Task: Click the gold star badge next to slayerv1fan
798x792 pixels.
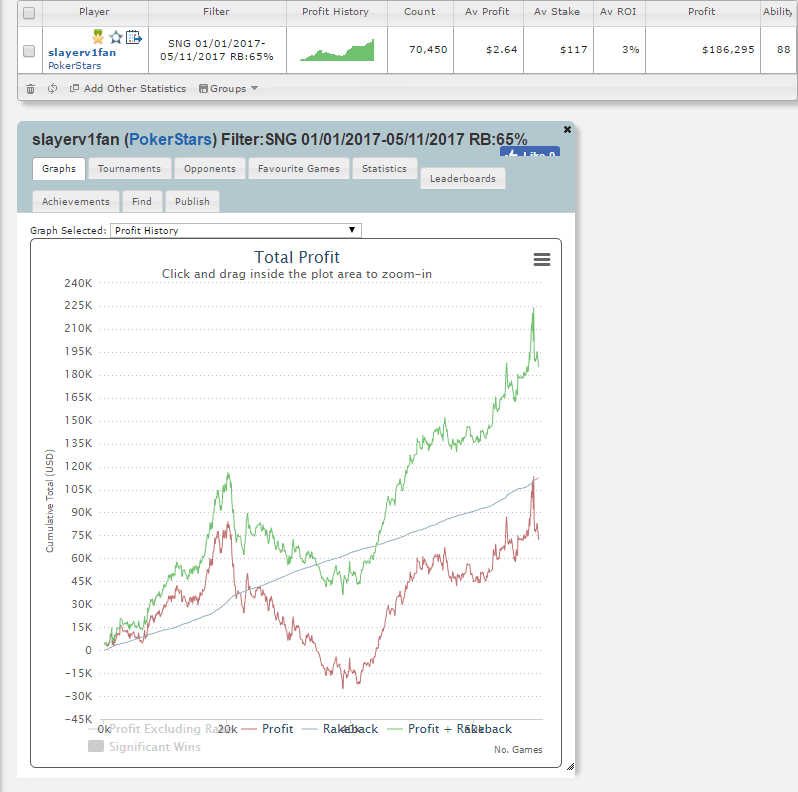Action: click(x=100, y=37)
